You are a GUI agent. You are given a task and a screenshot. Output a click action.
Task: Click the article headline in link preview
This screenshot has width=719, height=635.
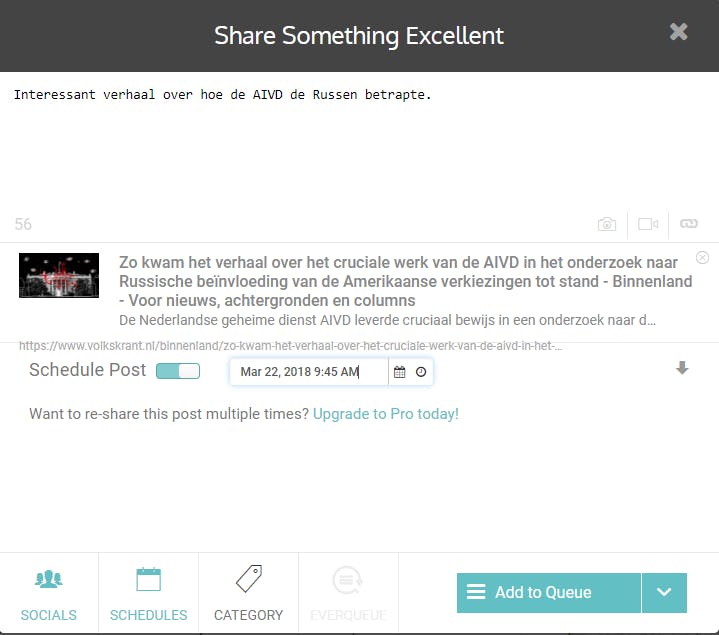click(x=405, y=281)
